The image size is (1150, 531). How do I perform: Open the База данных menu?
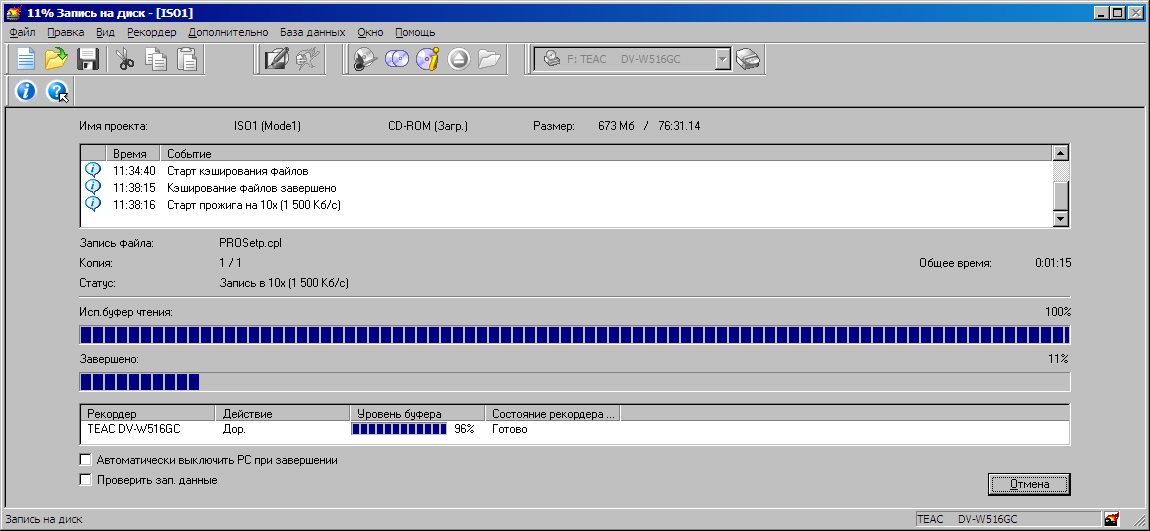pyautogui.click(x=311, y=32)
